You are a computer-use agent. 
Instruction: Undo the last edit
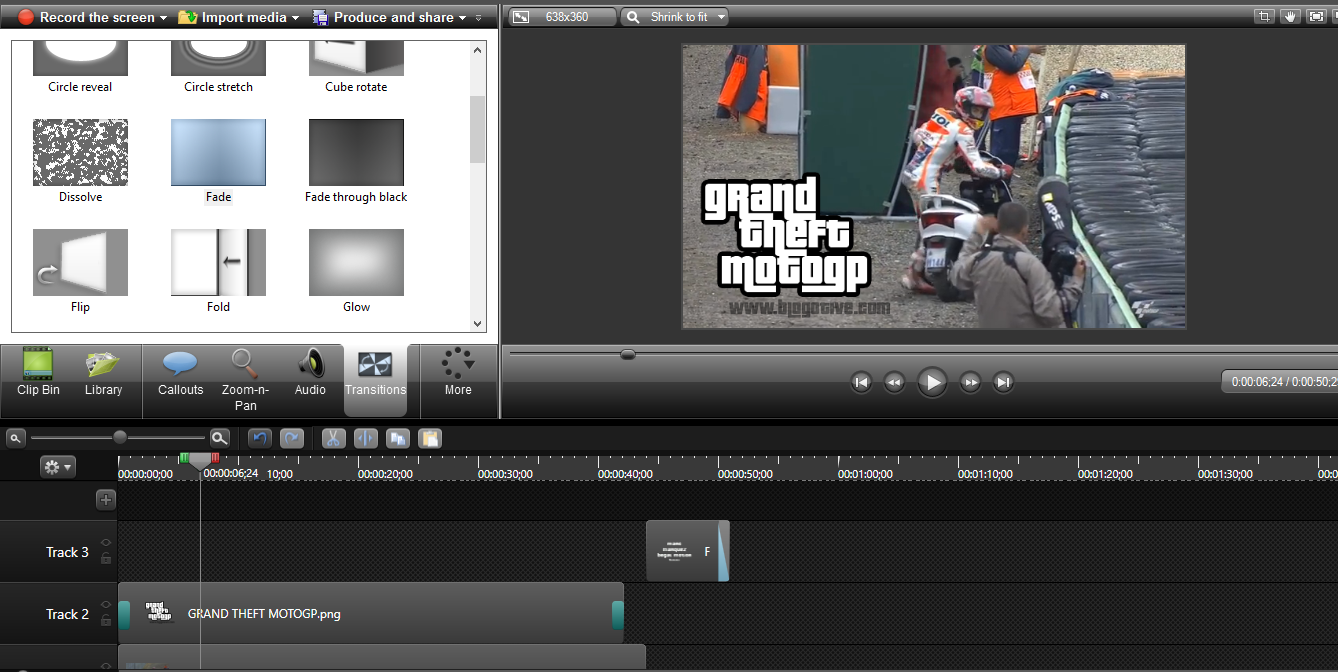click(x=260, y=438)
